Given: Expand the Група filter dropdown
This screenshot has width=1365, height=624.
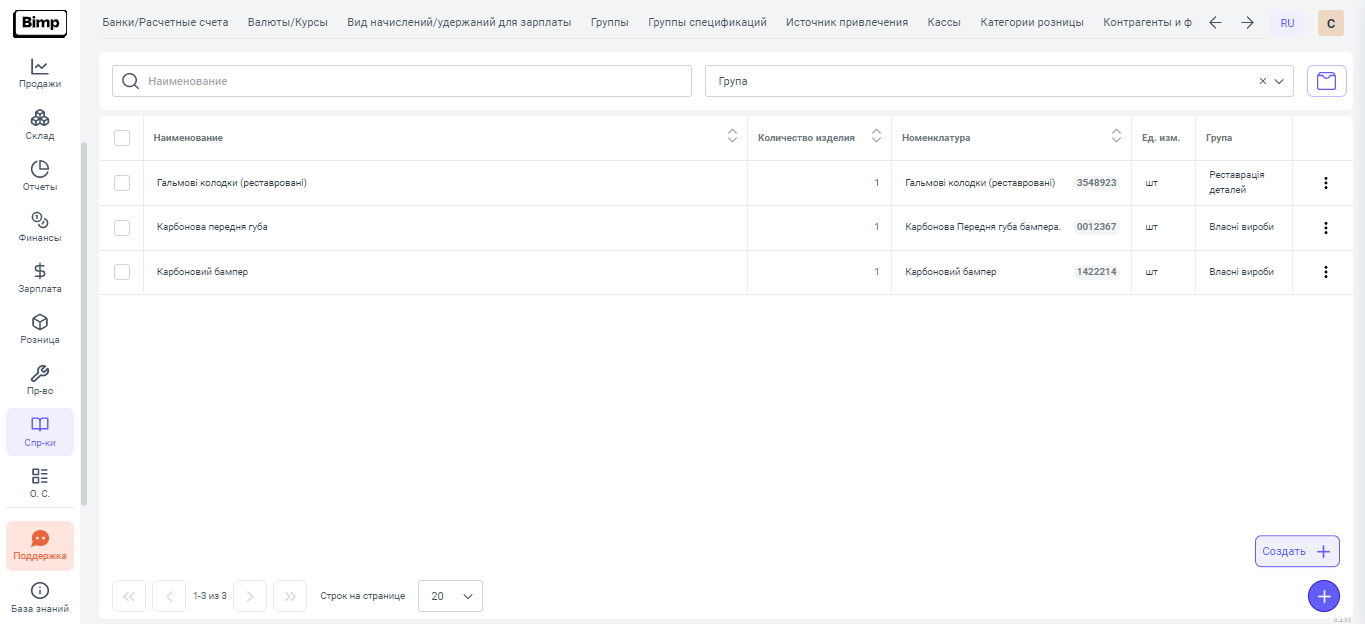Looking at the screenshot, I should point(1279,81).
